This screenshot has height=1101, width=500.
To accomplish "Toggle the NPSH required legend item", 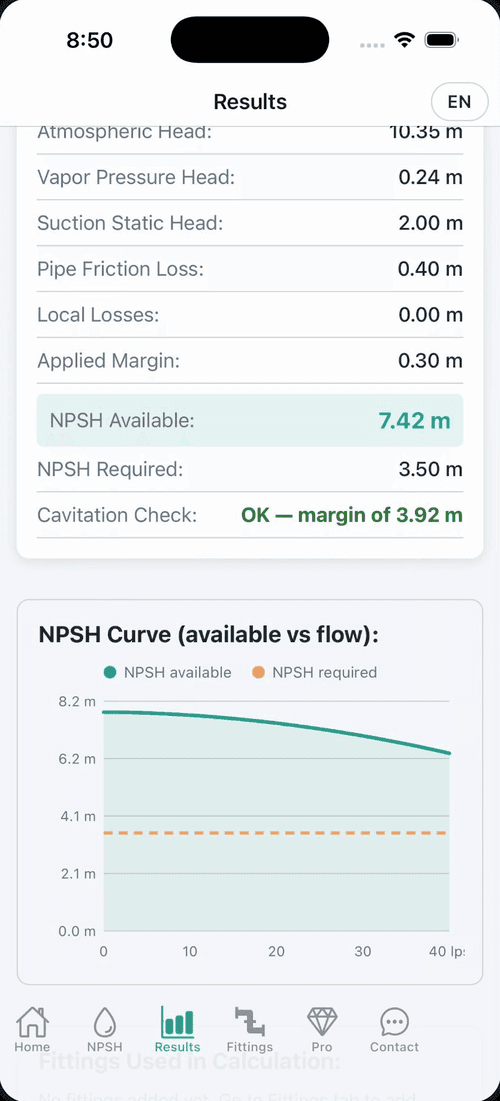I will point(315,673).
